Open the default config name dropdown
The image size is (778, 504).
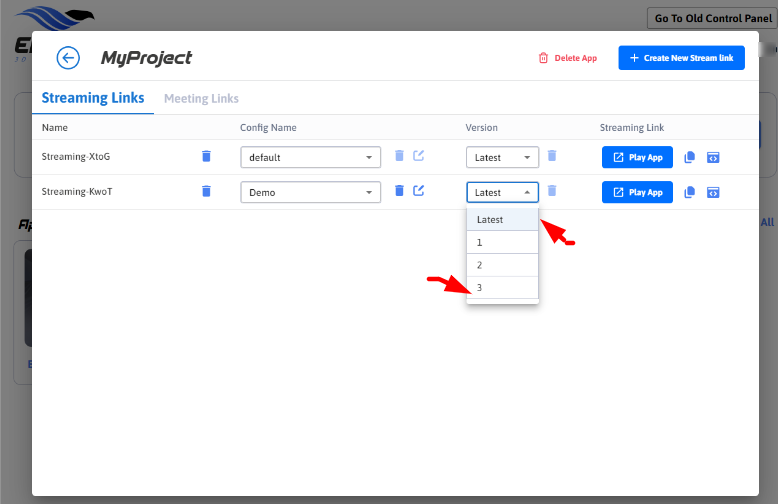pyautogui.click(x=310, y=157)
